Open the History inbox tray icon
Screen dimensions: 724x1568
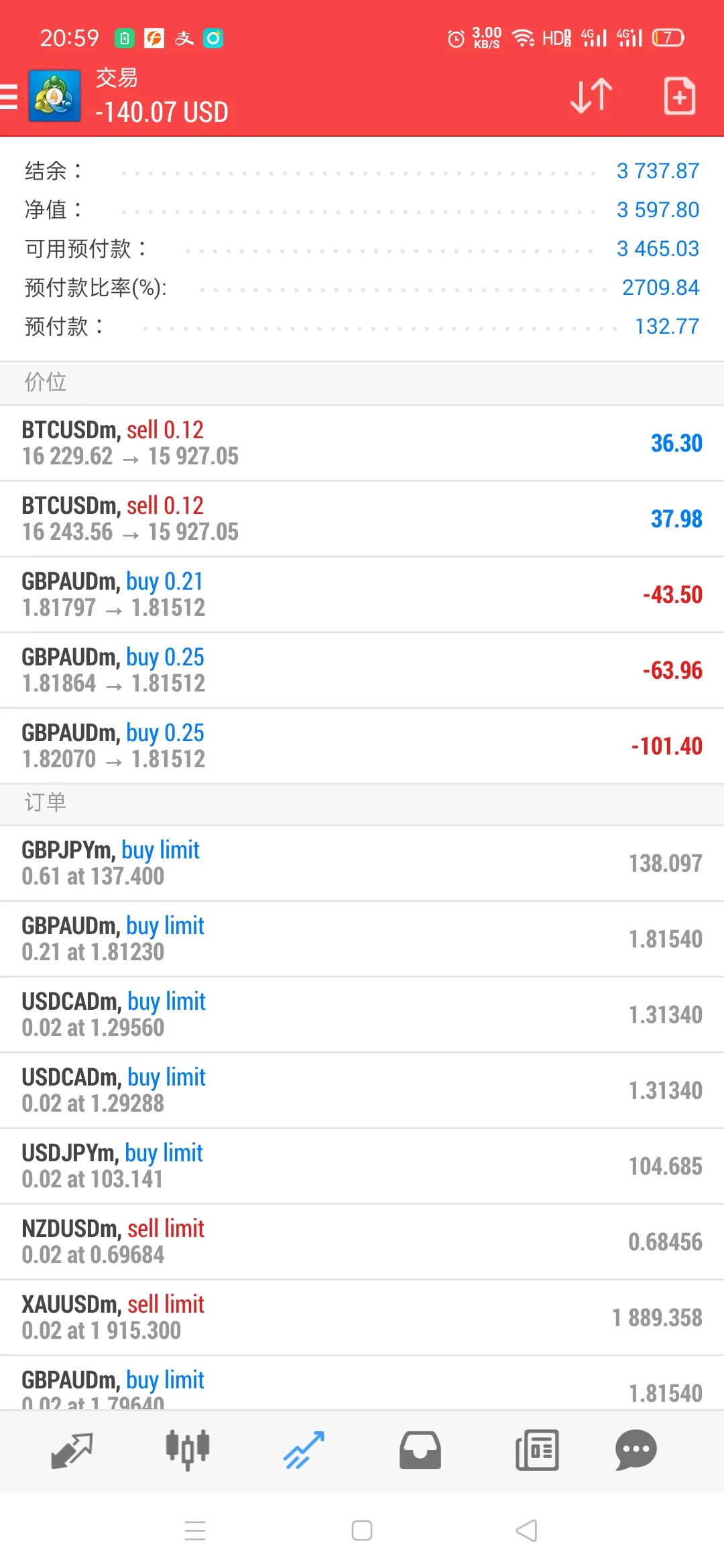tap(420, 1450)
